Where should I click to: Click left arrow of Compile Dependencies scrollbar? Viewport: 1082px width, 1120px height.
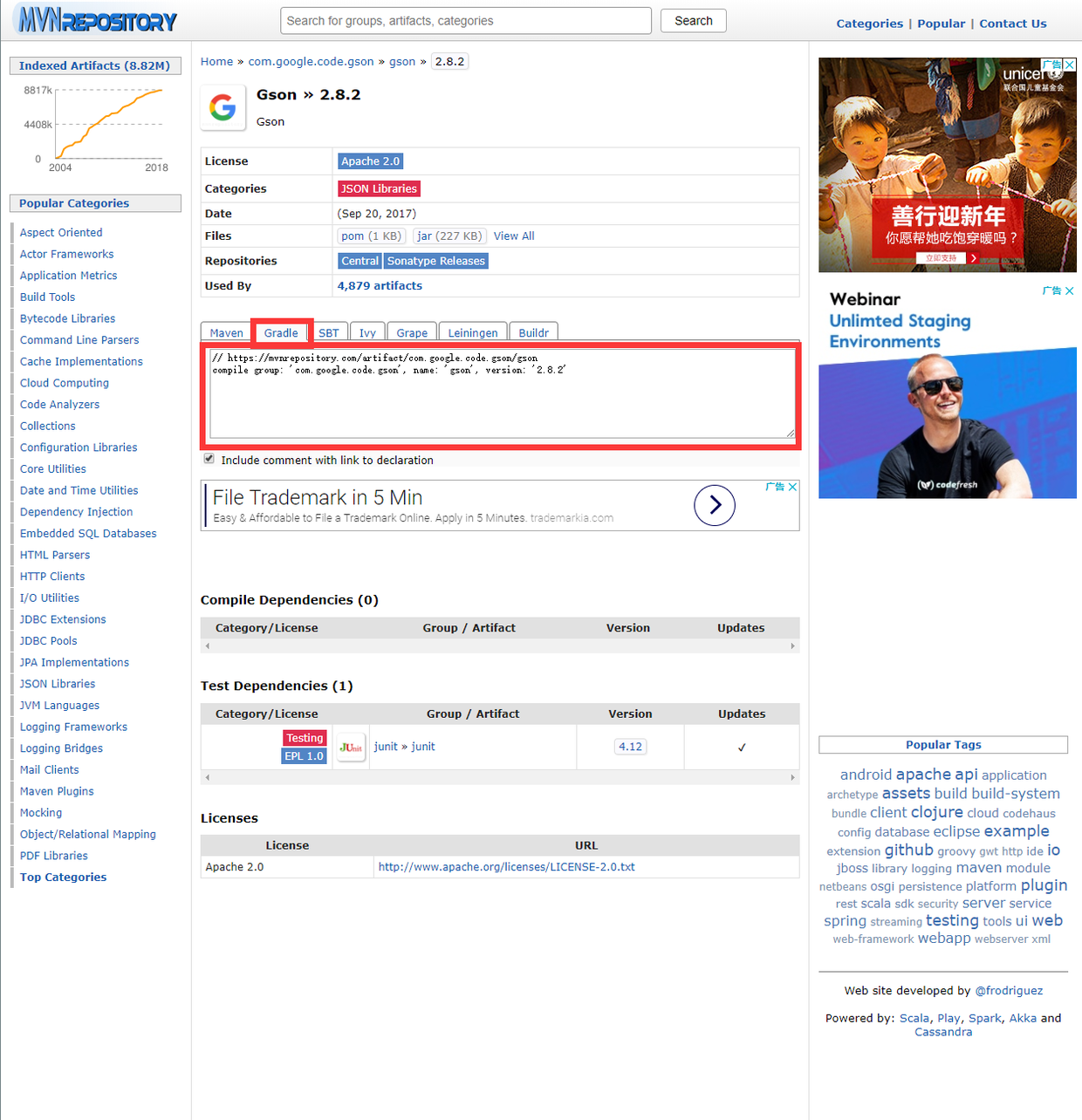click(207, 646)
